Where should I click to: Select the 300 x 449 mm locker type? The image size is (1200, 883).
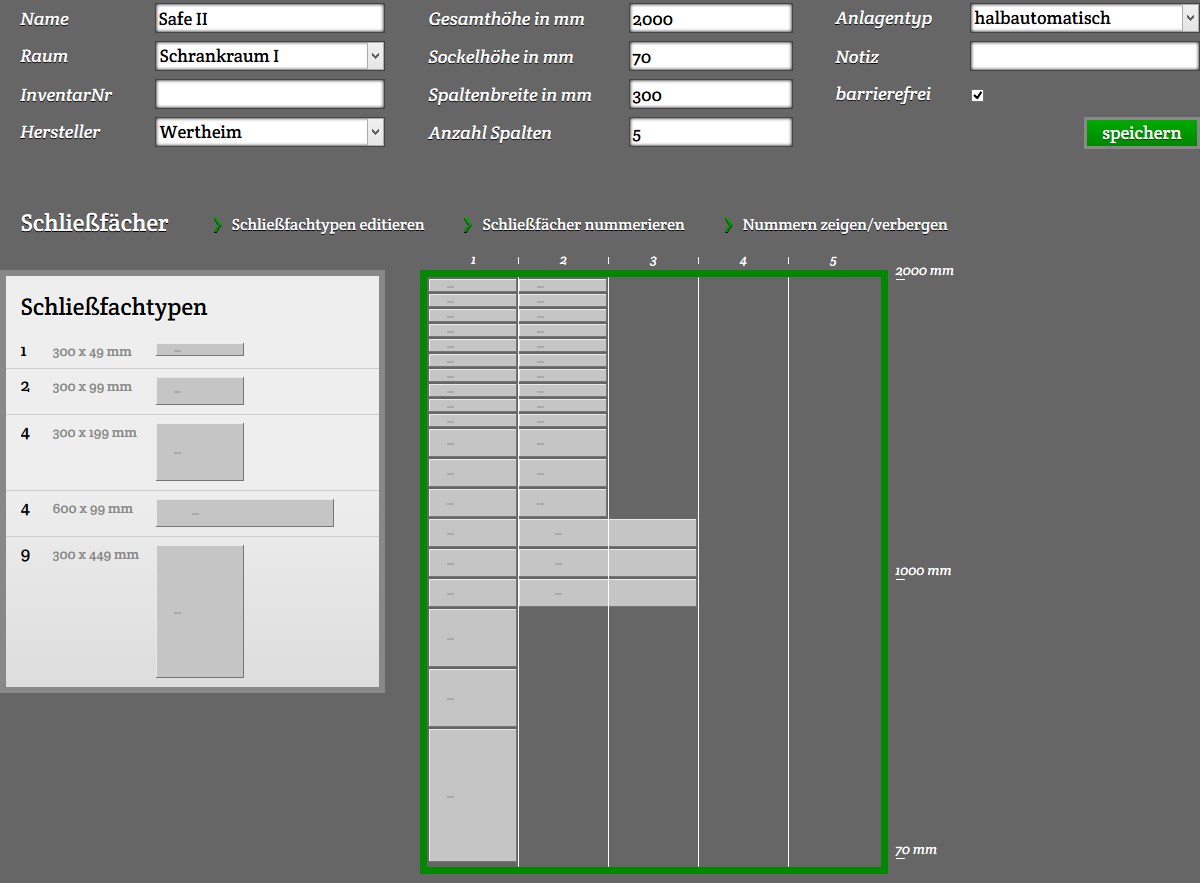pyautogui.click(x=200, y=611)
